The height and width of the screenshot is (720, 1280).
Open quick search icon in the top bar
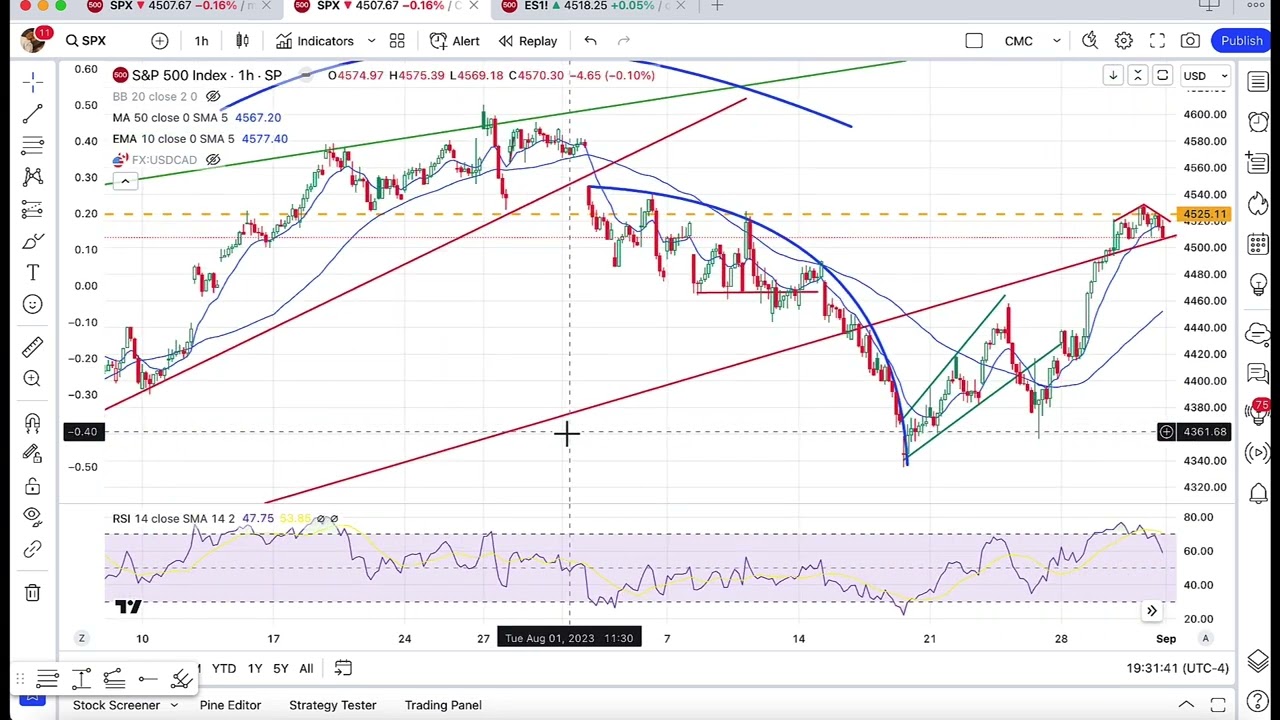pos(1090,41)
